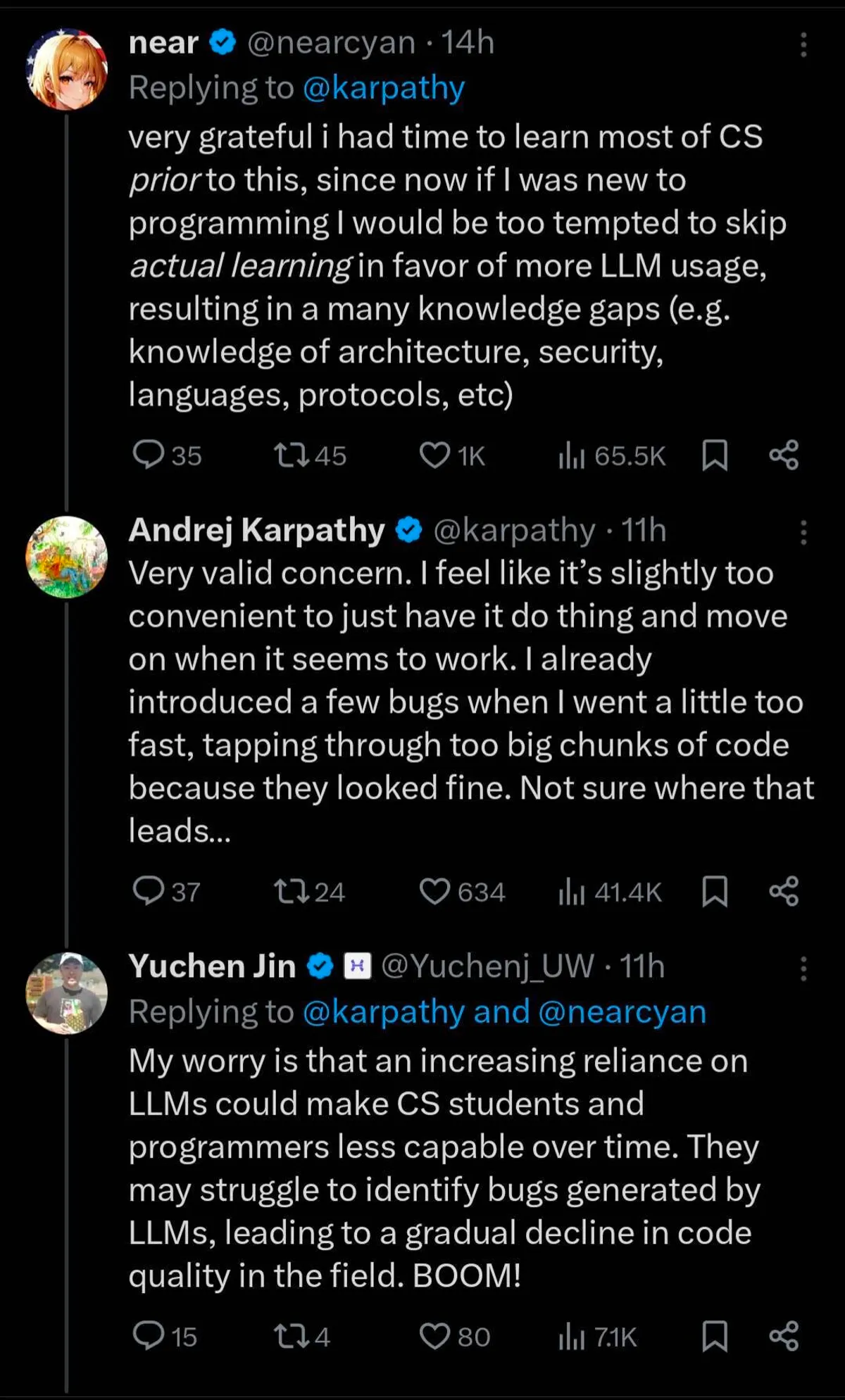Image resolution: width=845 pixels, height=1400 pixels.
Task: Bookmark Karpathy's Very valid concern tweet
Action: [715, 891]
